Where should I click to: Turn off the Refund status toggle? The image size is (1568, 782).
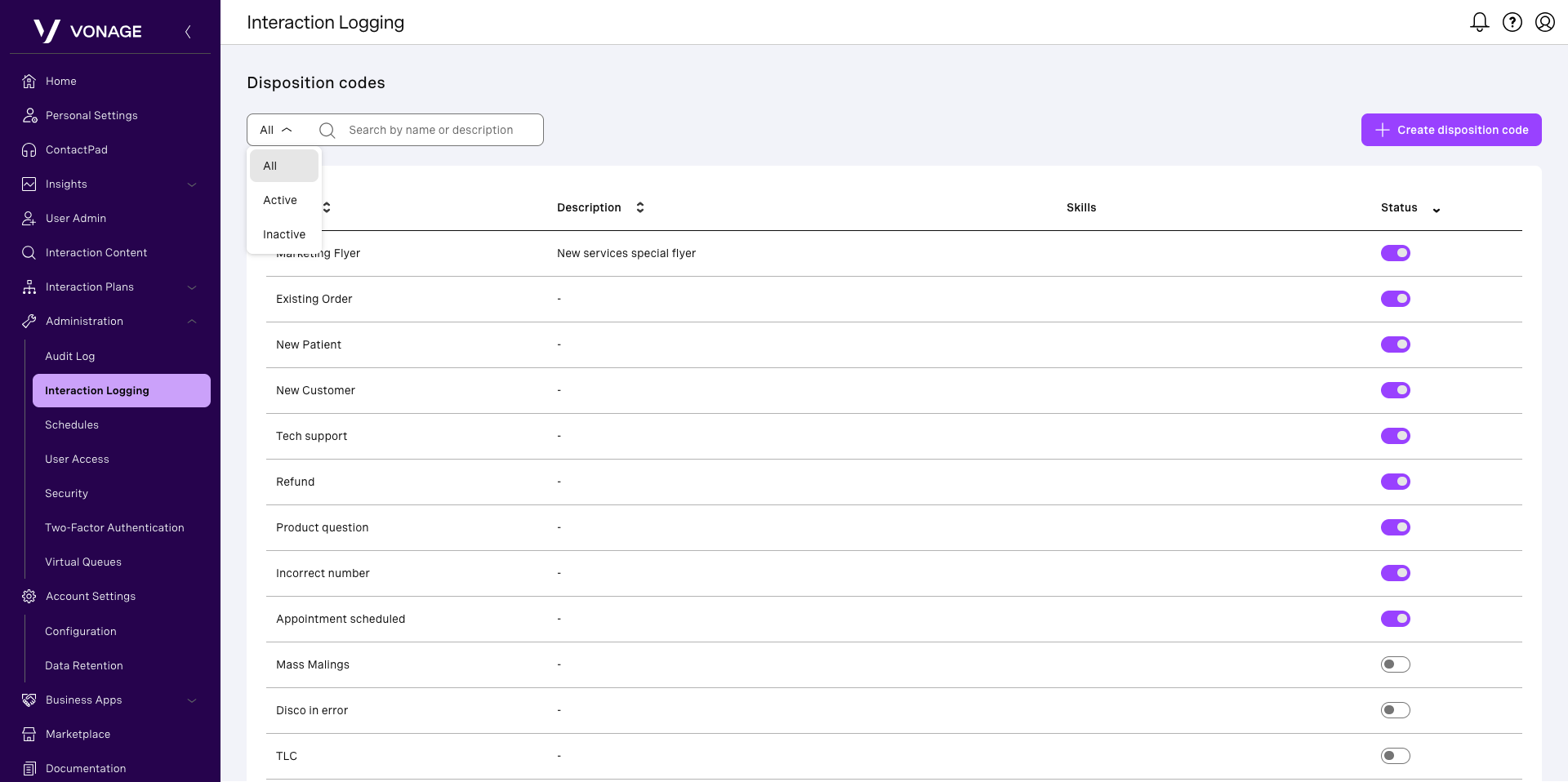tap(1395, 482)
